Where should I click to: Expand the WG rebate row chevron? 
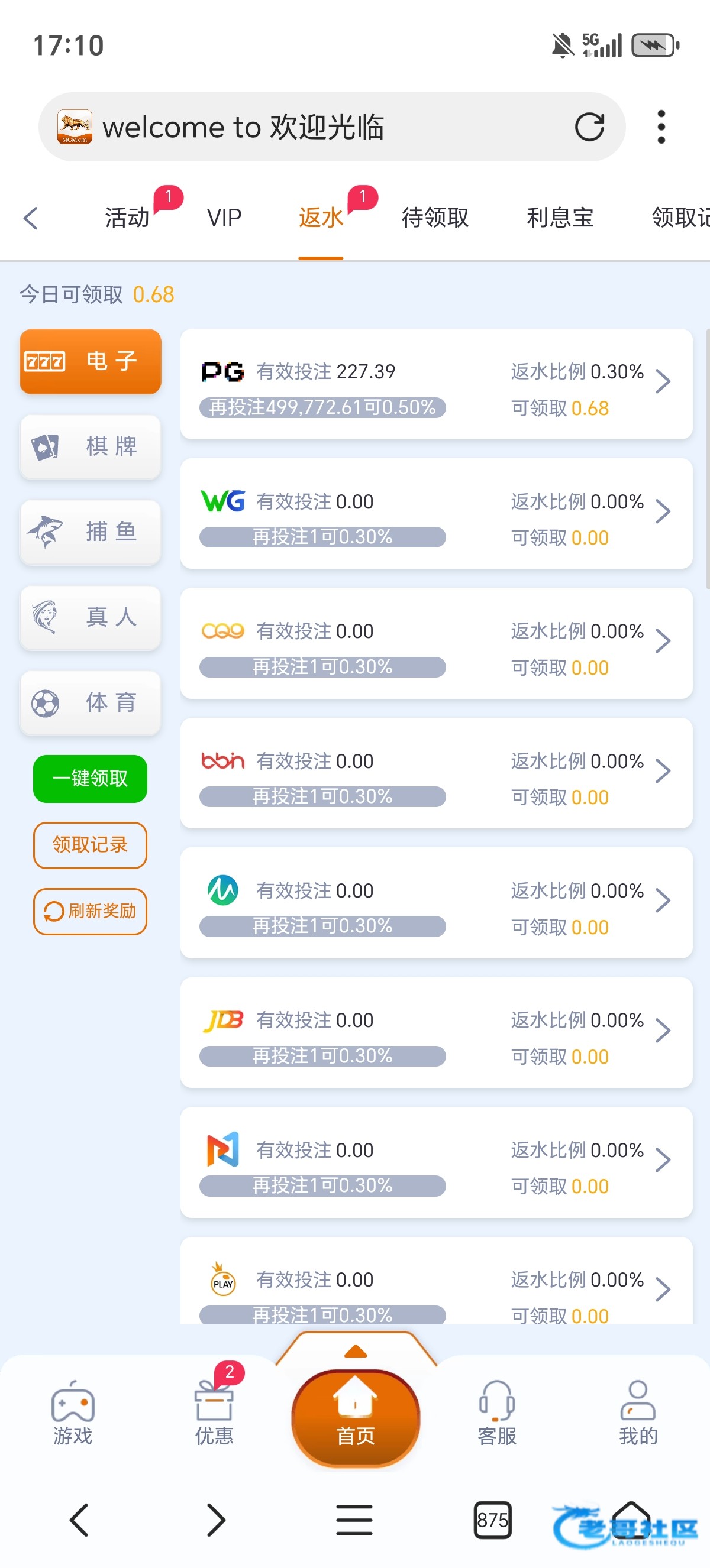663,512
